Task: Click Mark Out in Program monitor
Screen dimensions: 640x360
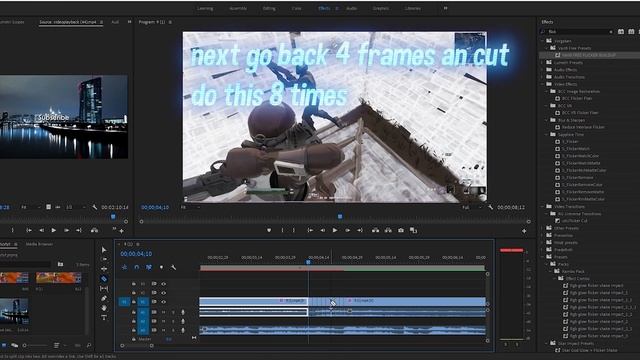Action: point(293,230)
